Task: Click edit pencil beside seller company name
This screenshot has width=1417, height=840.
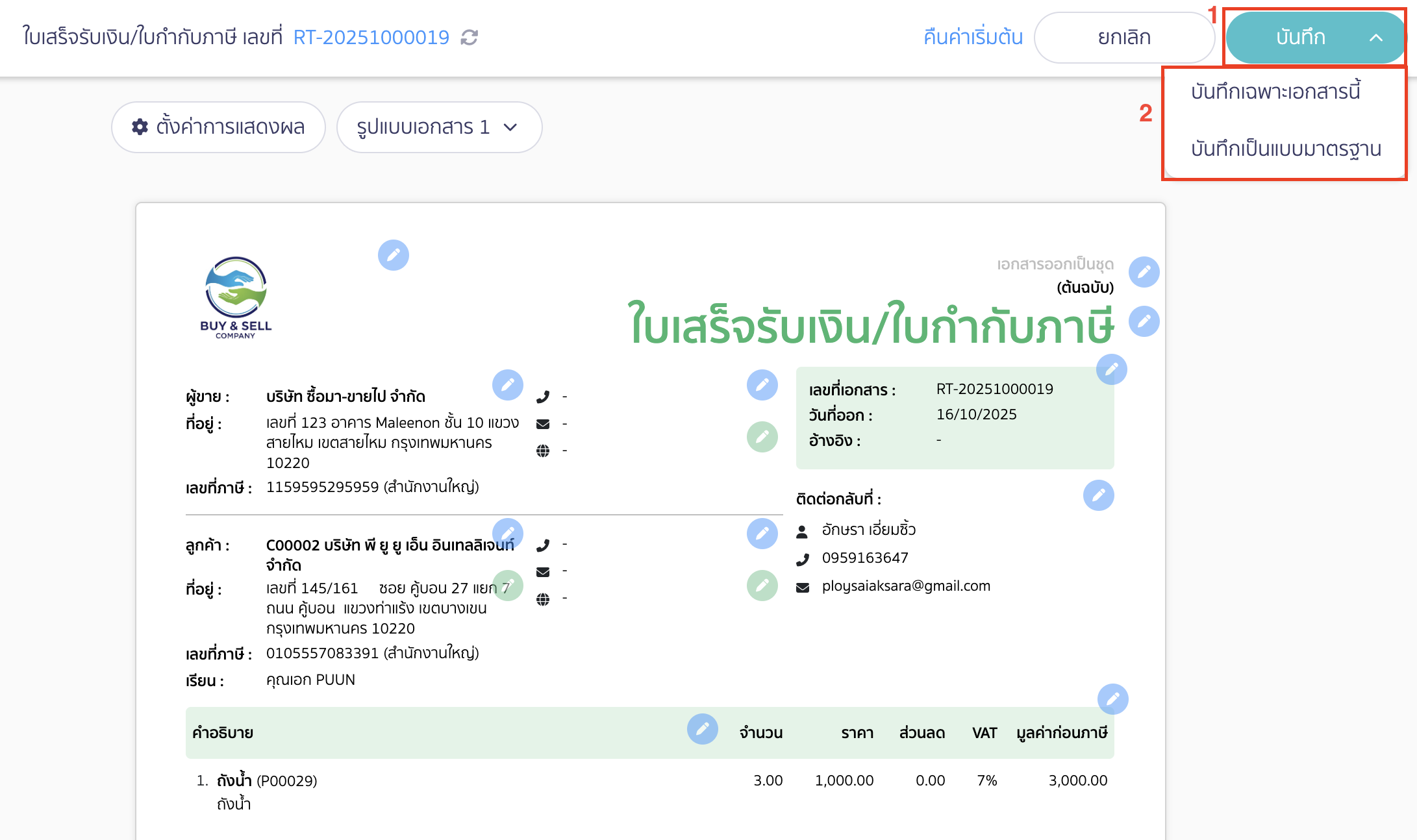Action: (507, 386)
